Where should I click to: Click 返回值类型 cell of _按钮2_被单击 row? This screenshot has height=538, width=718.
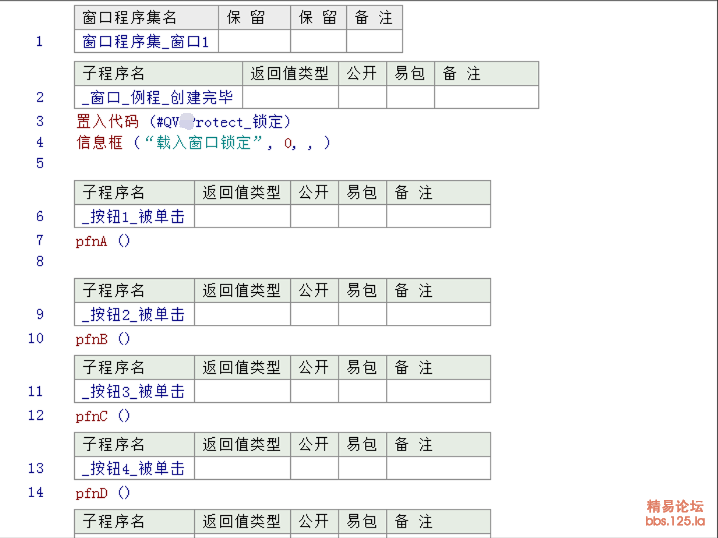tap(242, 314)
